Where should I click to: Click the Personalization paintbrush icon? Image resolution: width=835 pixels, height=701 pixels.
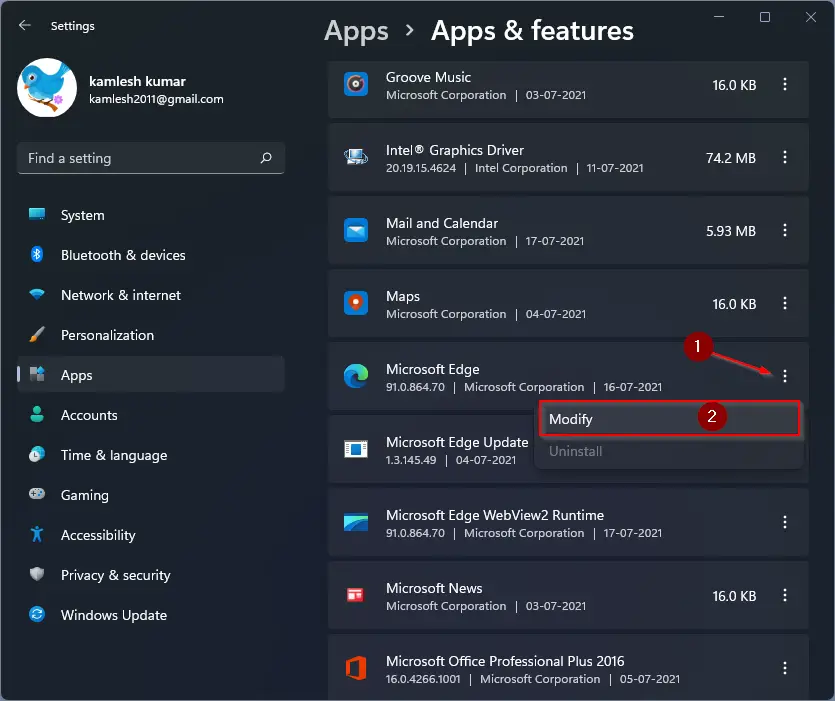click(37, 334)
